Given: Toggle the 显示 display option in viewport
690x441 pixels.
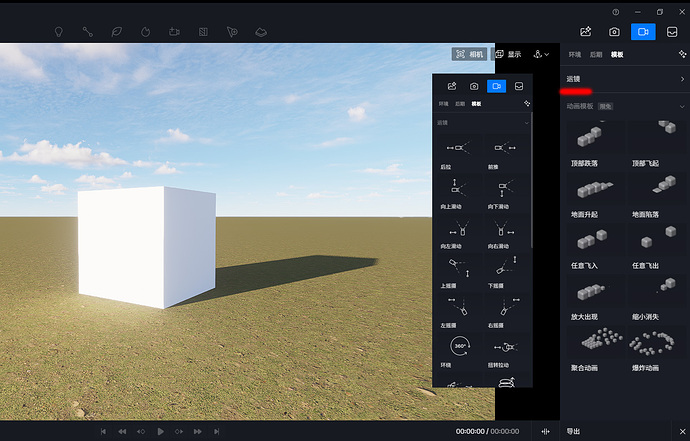Looking at the screenshot, I should 508,54.
